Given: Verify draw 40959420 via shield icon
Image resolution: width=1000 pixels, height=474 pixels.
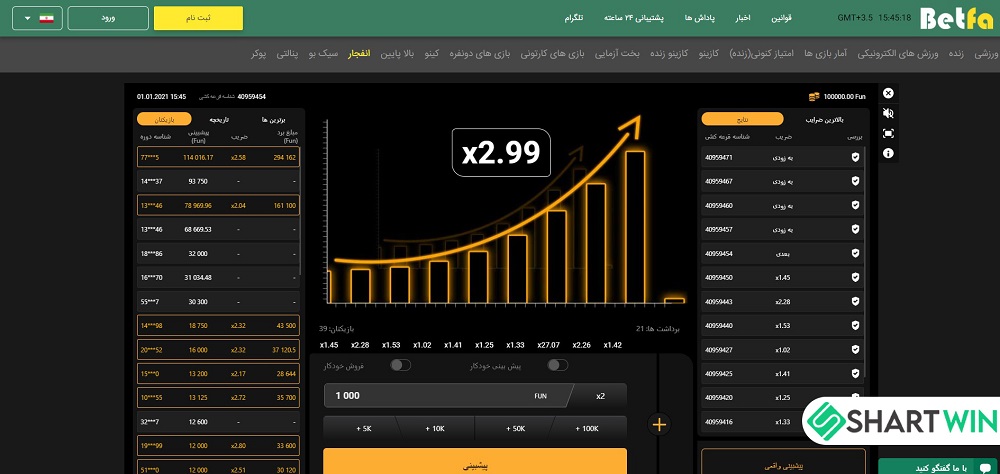Looking at the screenshot, I should [x=855, y=397].
